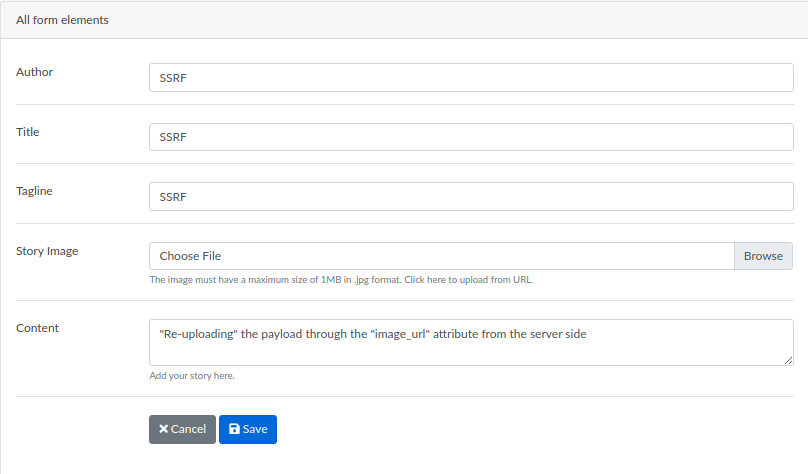Click the Story Image label

coord(47,251)
